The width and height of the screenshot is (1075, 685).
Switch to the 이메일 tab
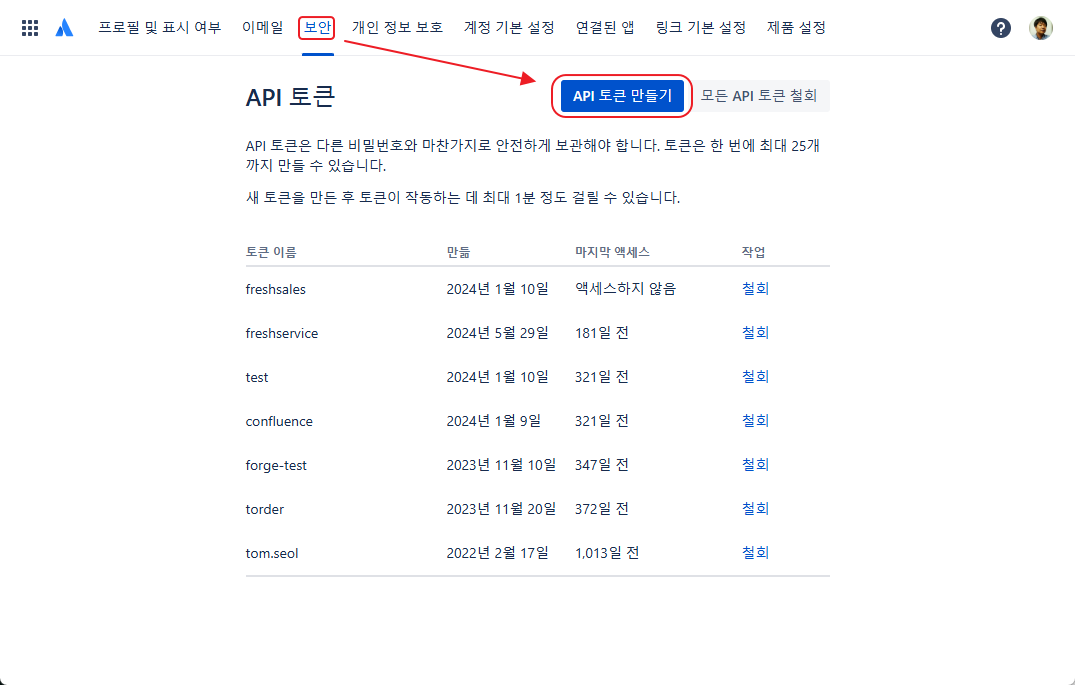click(x=262, y=28)
